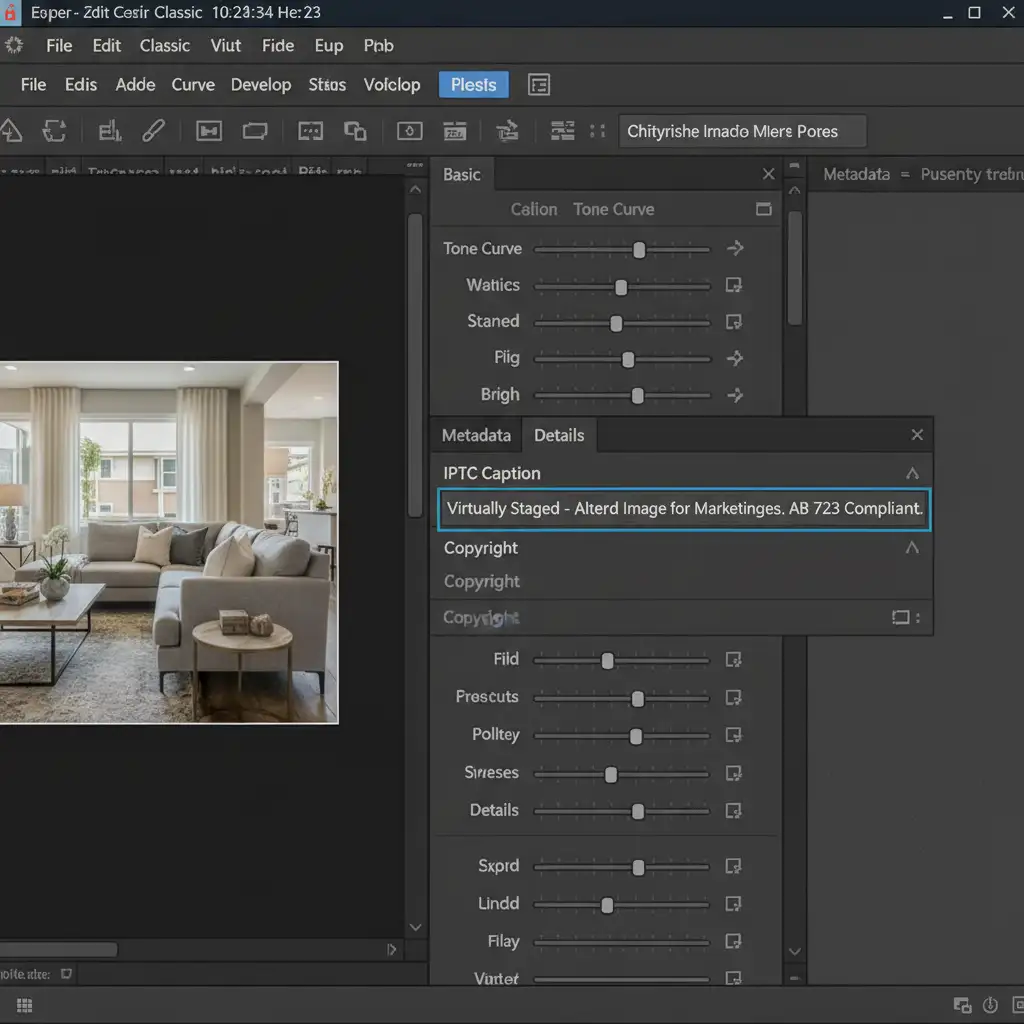Click inside the IPTC Caption text field

click(684, 508)
